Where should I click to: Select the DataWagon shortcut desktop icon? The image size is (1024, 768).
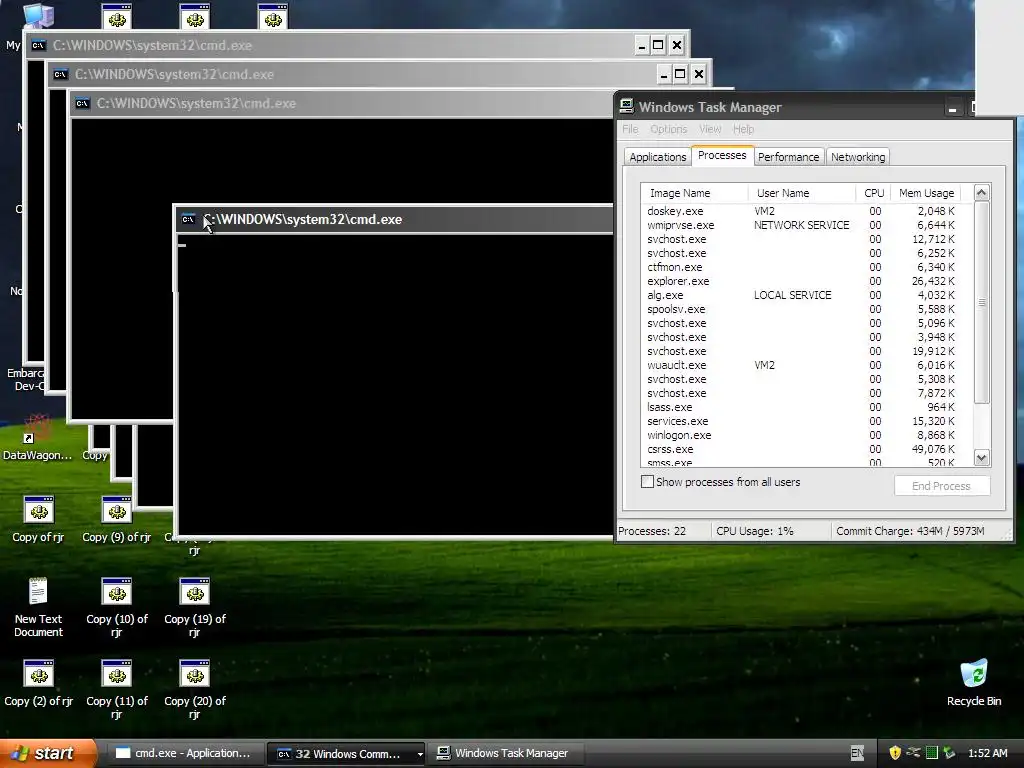37,438
